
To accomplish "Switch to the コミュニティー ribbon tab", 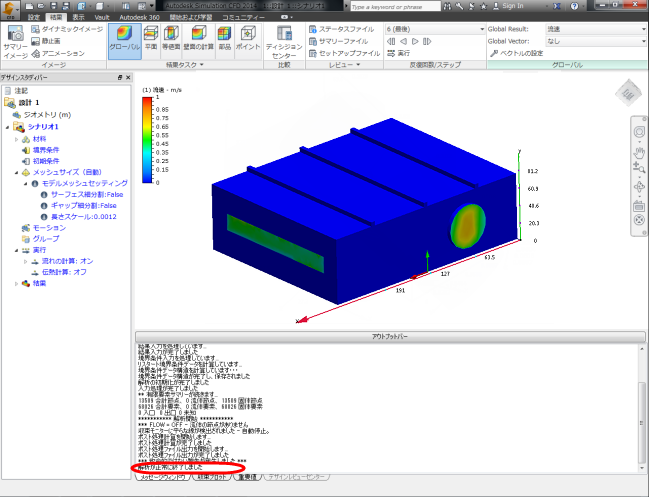I will click(x=243, y=17).
